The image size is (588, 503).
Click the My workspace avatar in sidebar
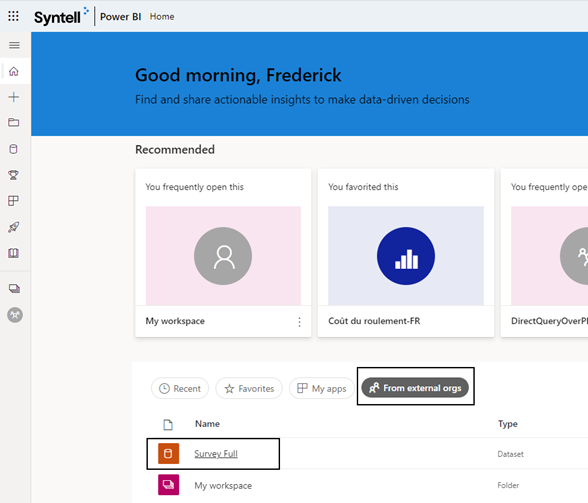point(15,315)
